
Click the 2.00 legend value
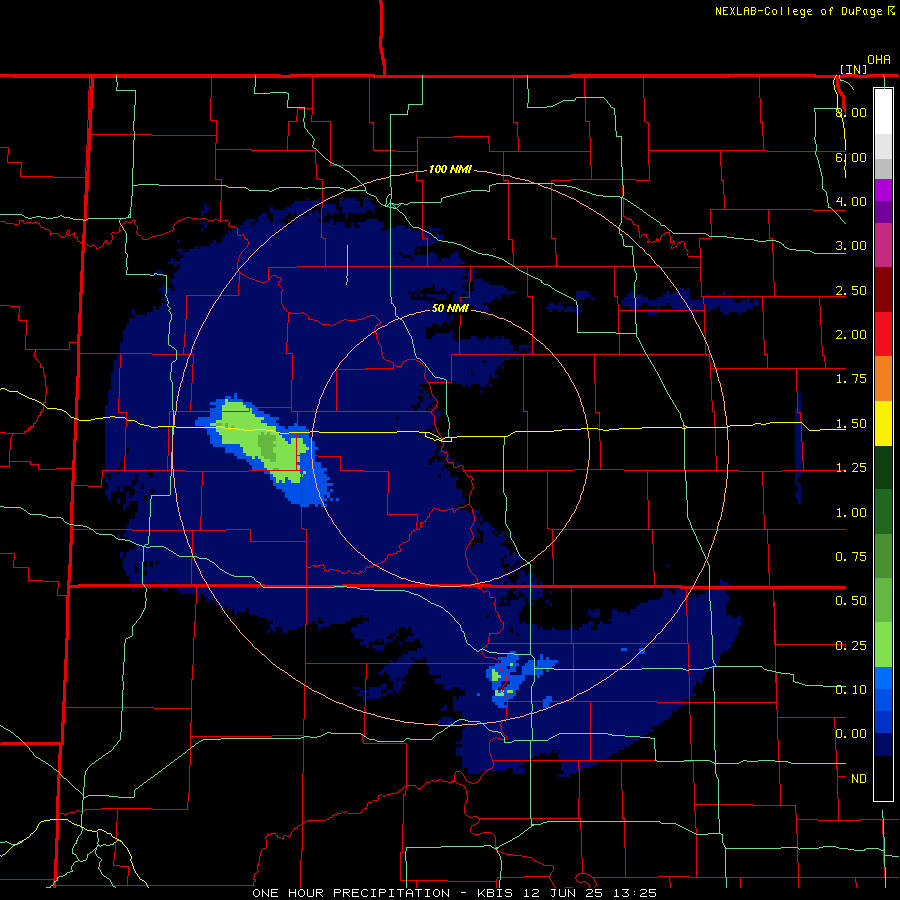pos(851,335)
